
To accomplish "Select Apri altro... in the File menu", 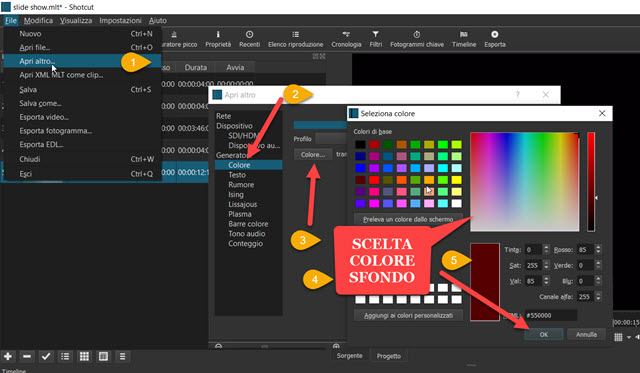I will pos(83,61).
